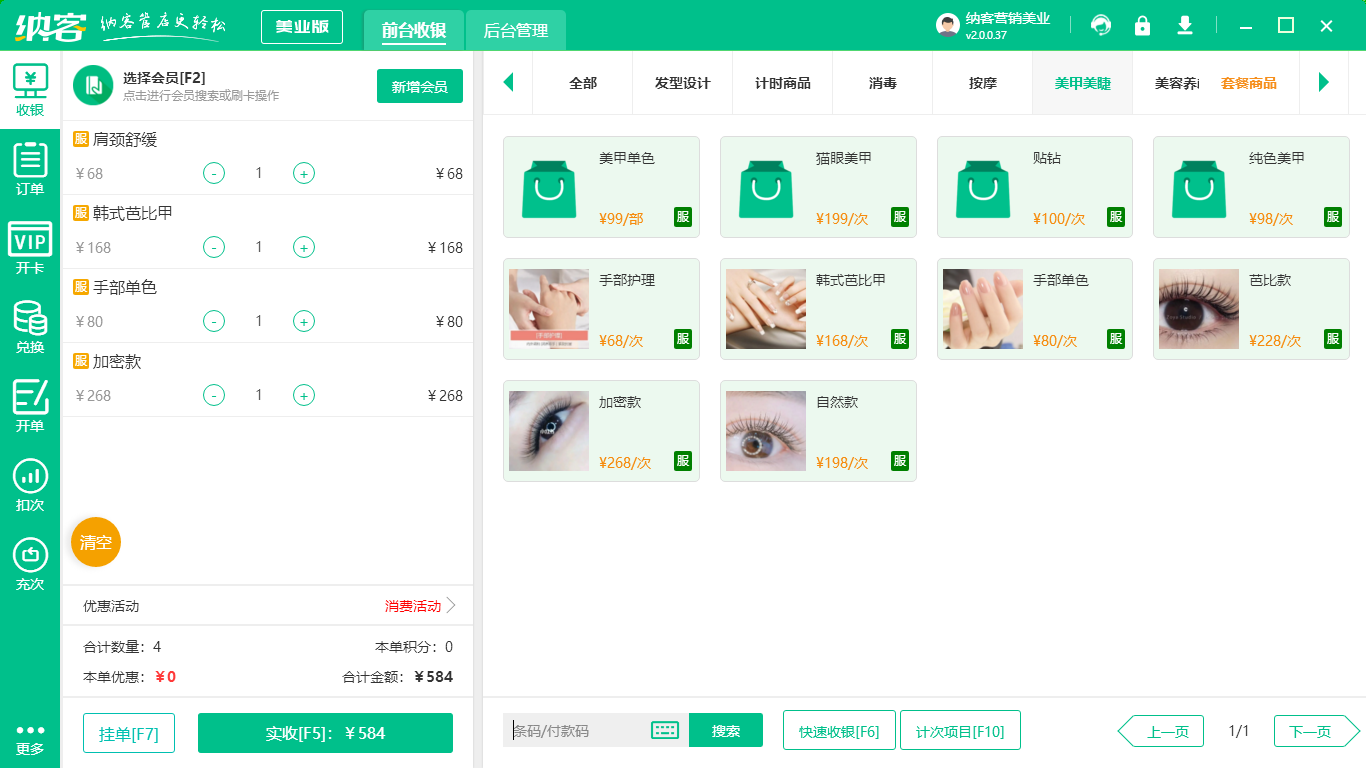Increase quantity of 加密款 with plus
This screenshot has height=768, width=1366.
304,395
